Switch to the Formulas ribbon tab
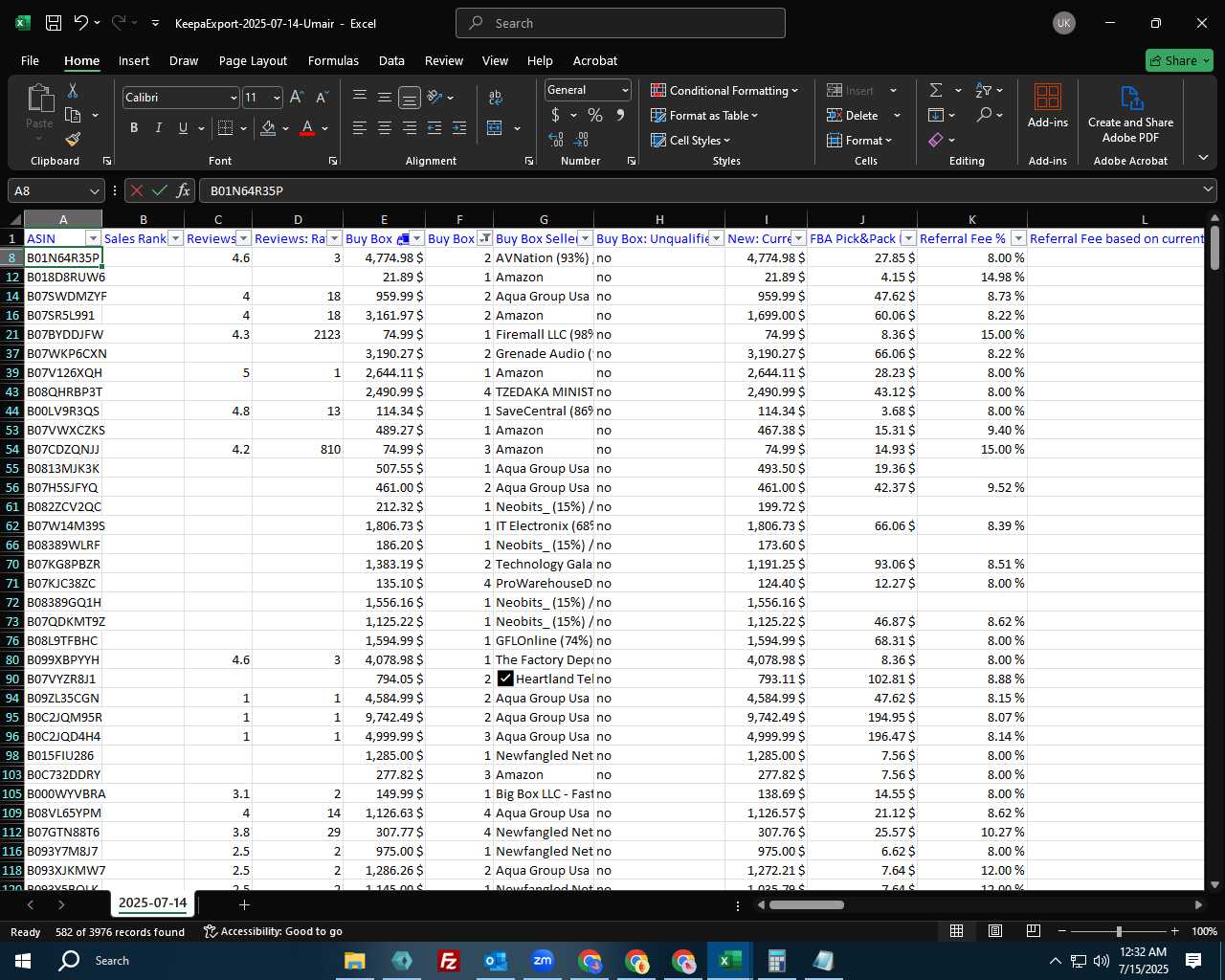Viewport: 1225px width, 980px height. [333, 60]
